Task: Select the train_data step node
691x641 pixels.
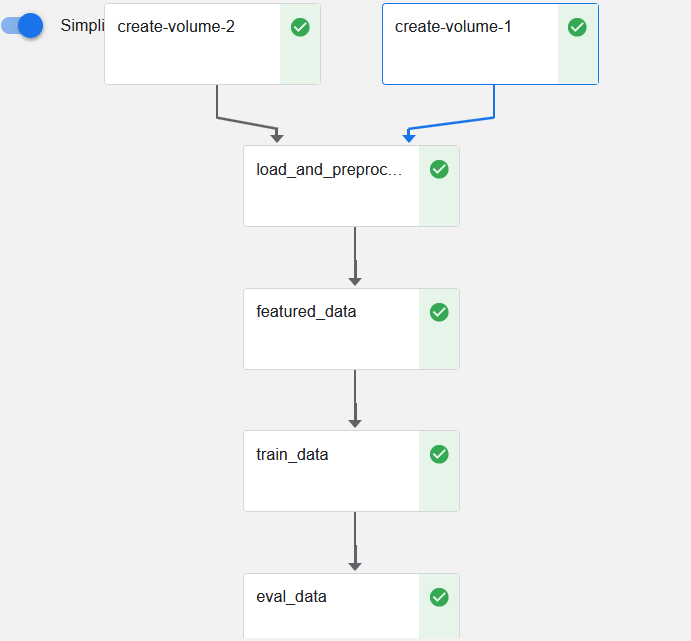Action: point(331,484)
